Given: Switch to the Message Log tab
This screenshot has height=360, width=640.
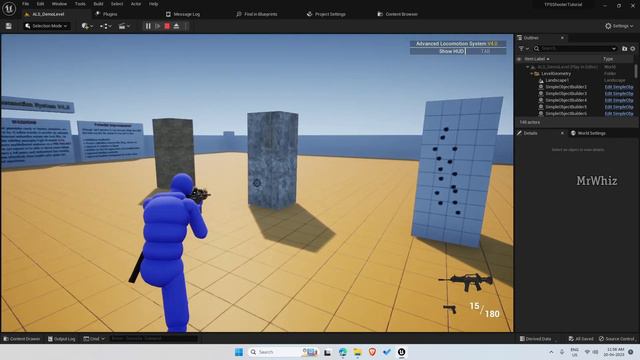Looking at the screenshot, I should (x=183, y=14).
